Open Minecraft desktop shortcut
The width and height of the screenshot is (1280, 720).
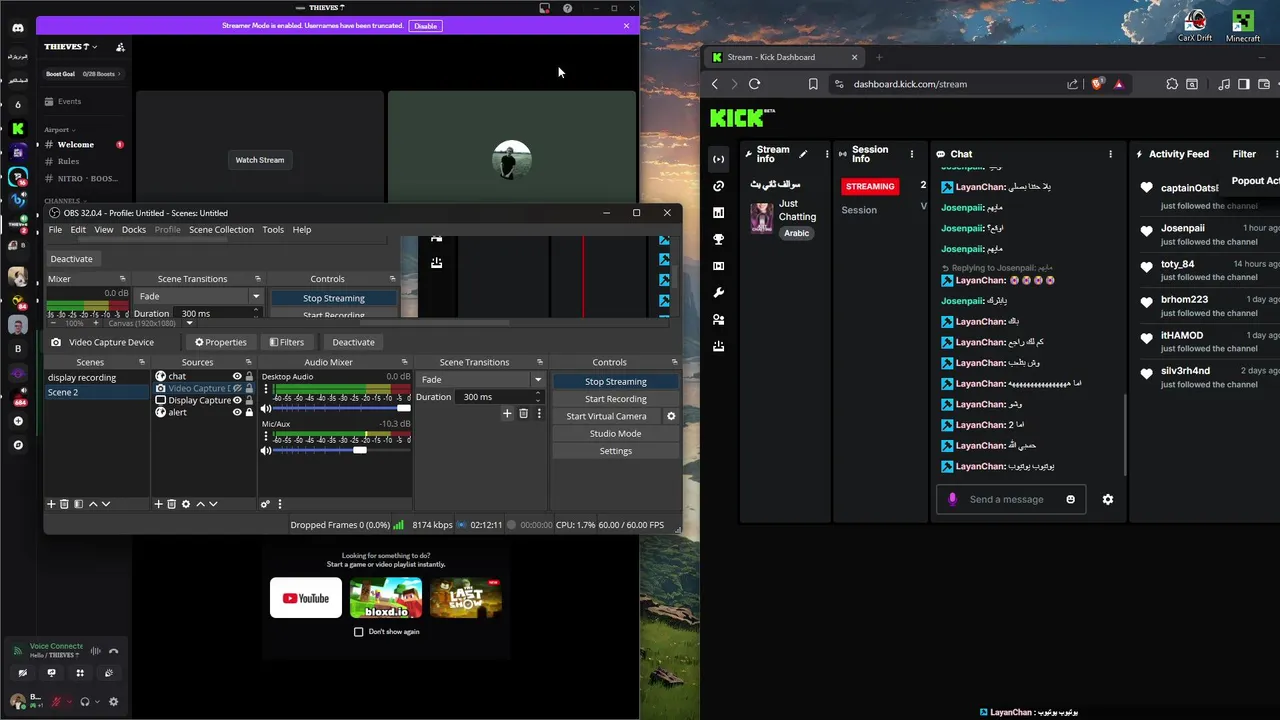[x=1243, y=25]
